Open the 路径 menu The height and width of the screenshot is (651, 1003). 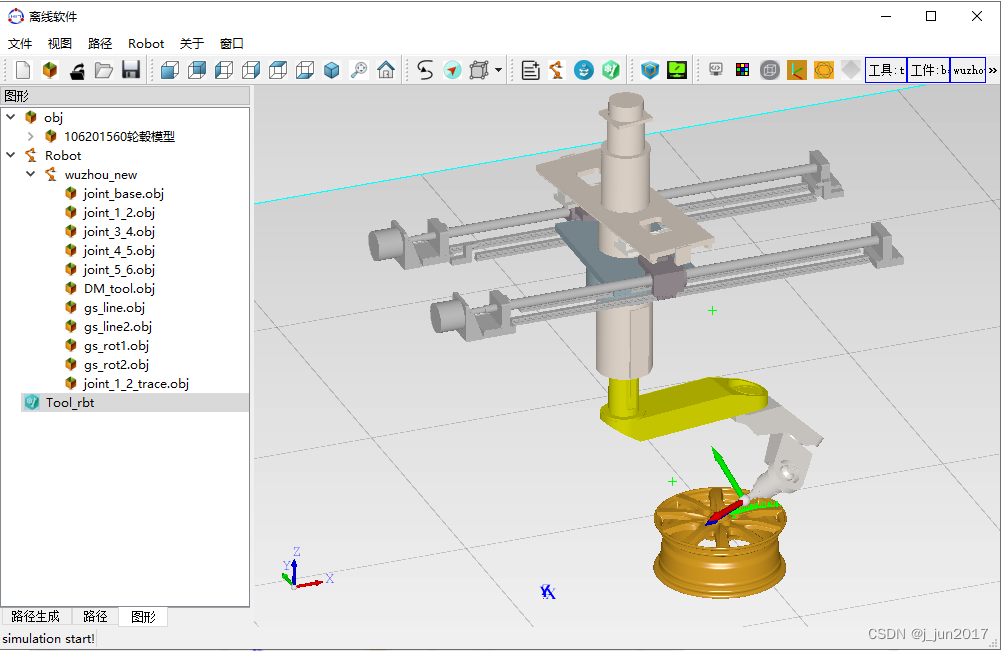click(x=100, y=43)
